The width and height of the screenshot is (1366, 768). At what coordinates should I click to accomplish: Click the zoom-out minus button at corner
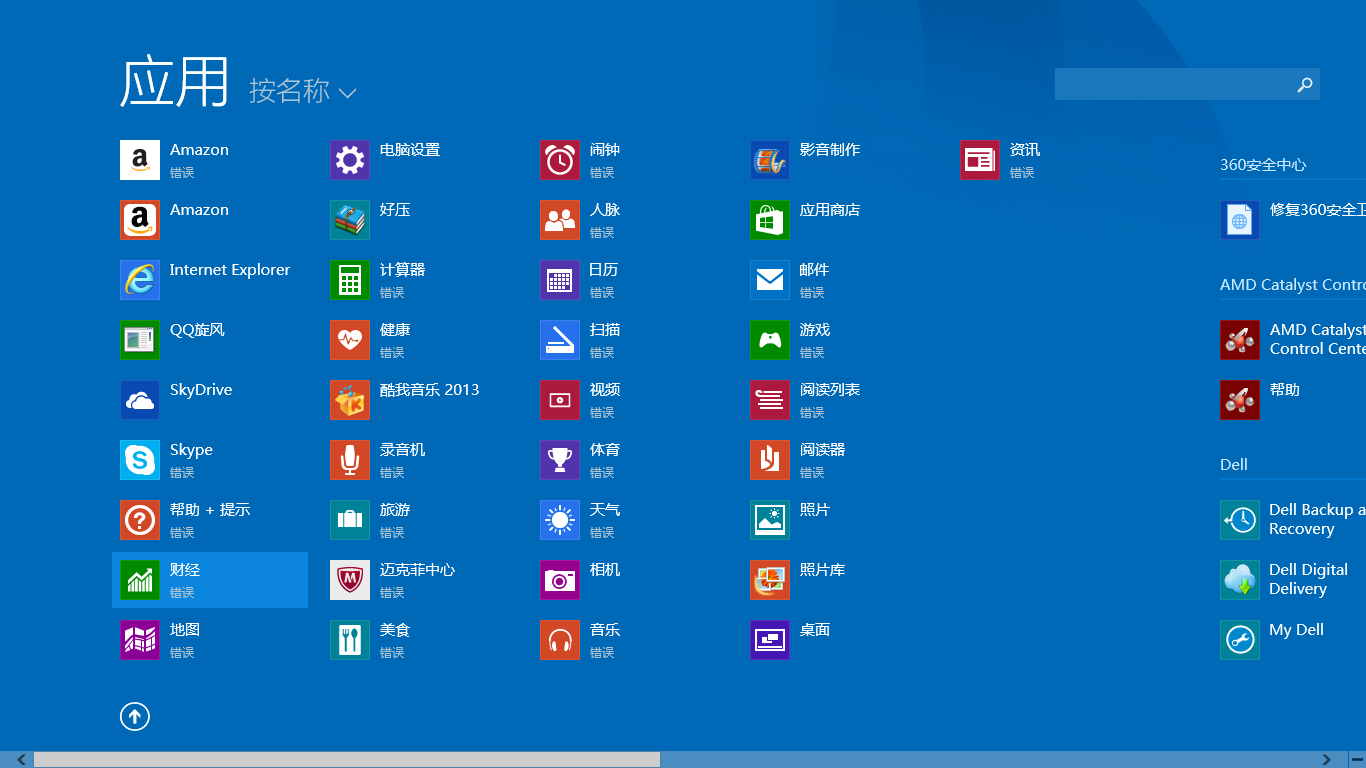coord(1357,760)
